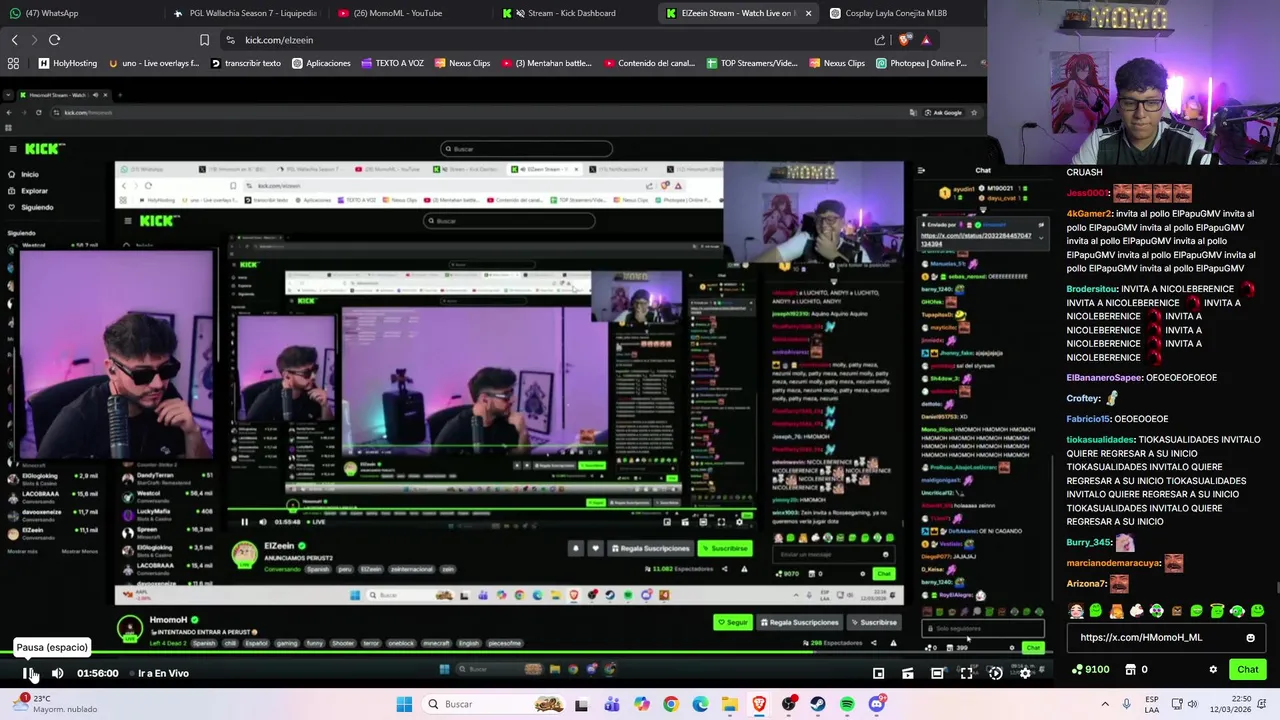
Task: Open TOP Streamers/Vide bookmark
Action: tap(752, 63)
